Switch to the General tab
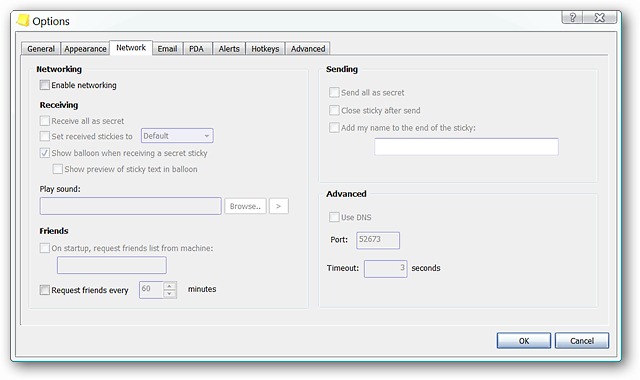640x380 pixels. (41, 49)
